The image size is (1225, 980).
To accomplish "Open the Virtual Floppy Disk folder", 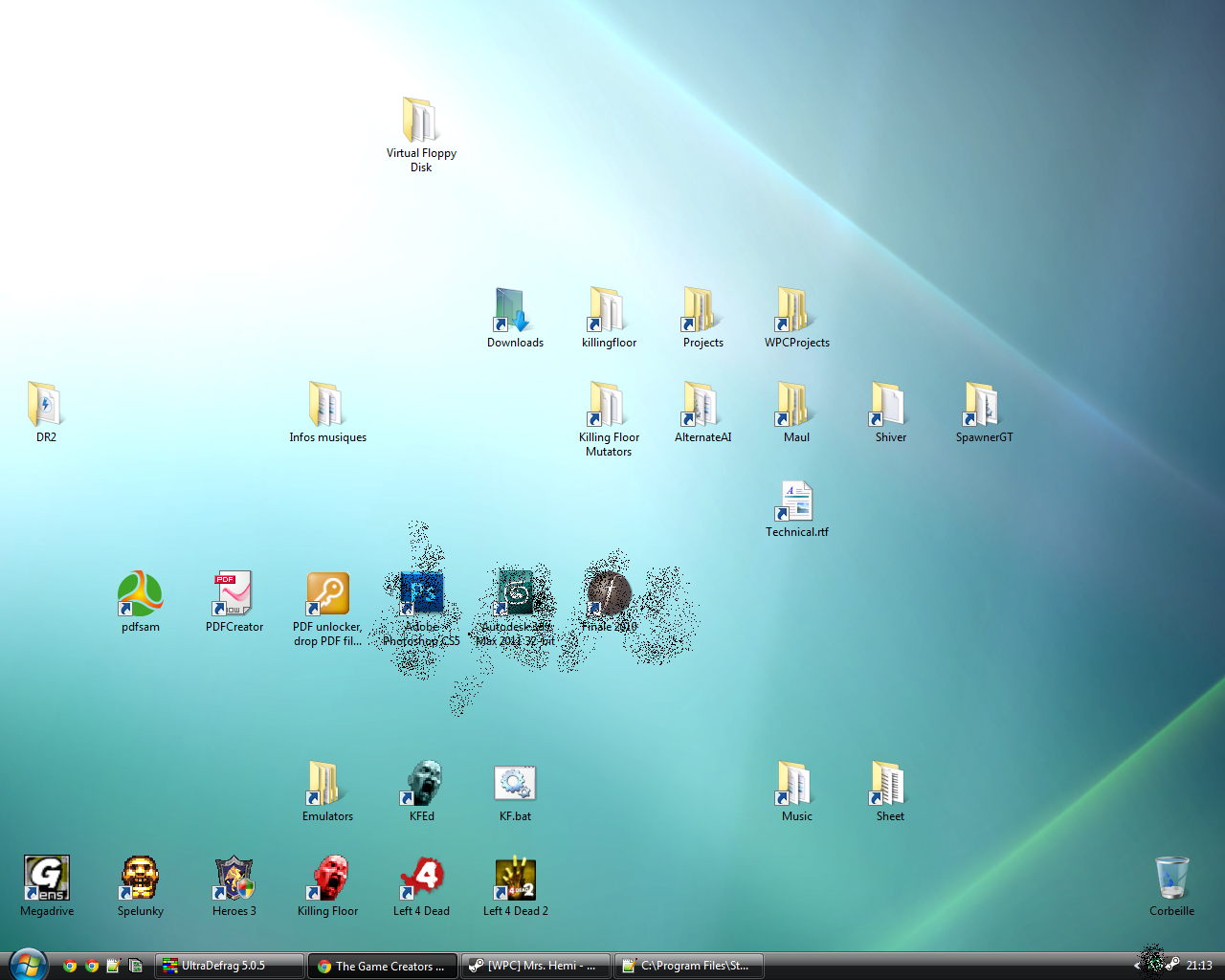I will tap(420, 121).
